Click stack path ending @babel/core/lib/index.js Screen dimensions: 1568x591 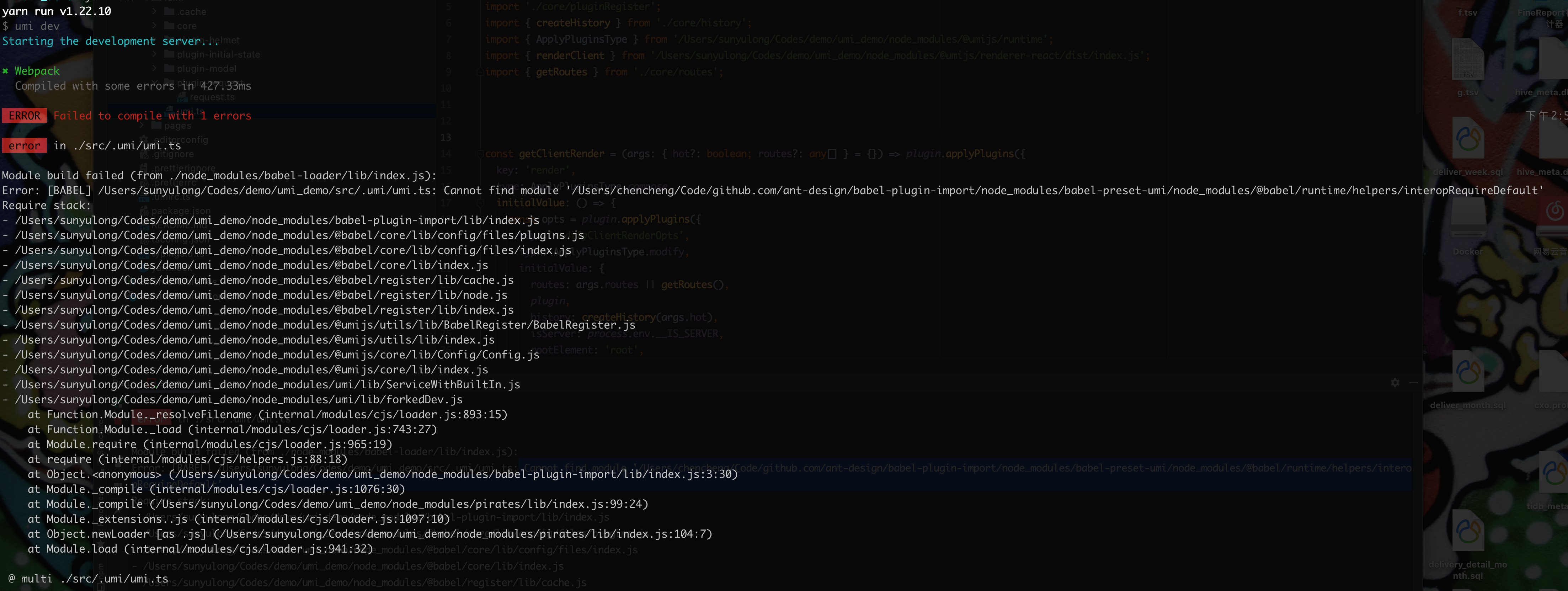coord(245,265)
